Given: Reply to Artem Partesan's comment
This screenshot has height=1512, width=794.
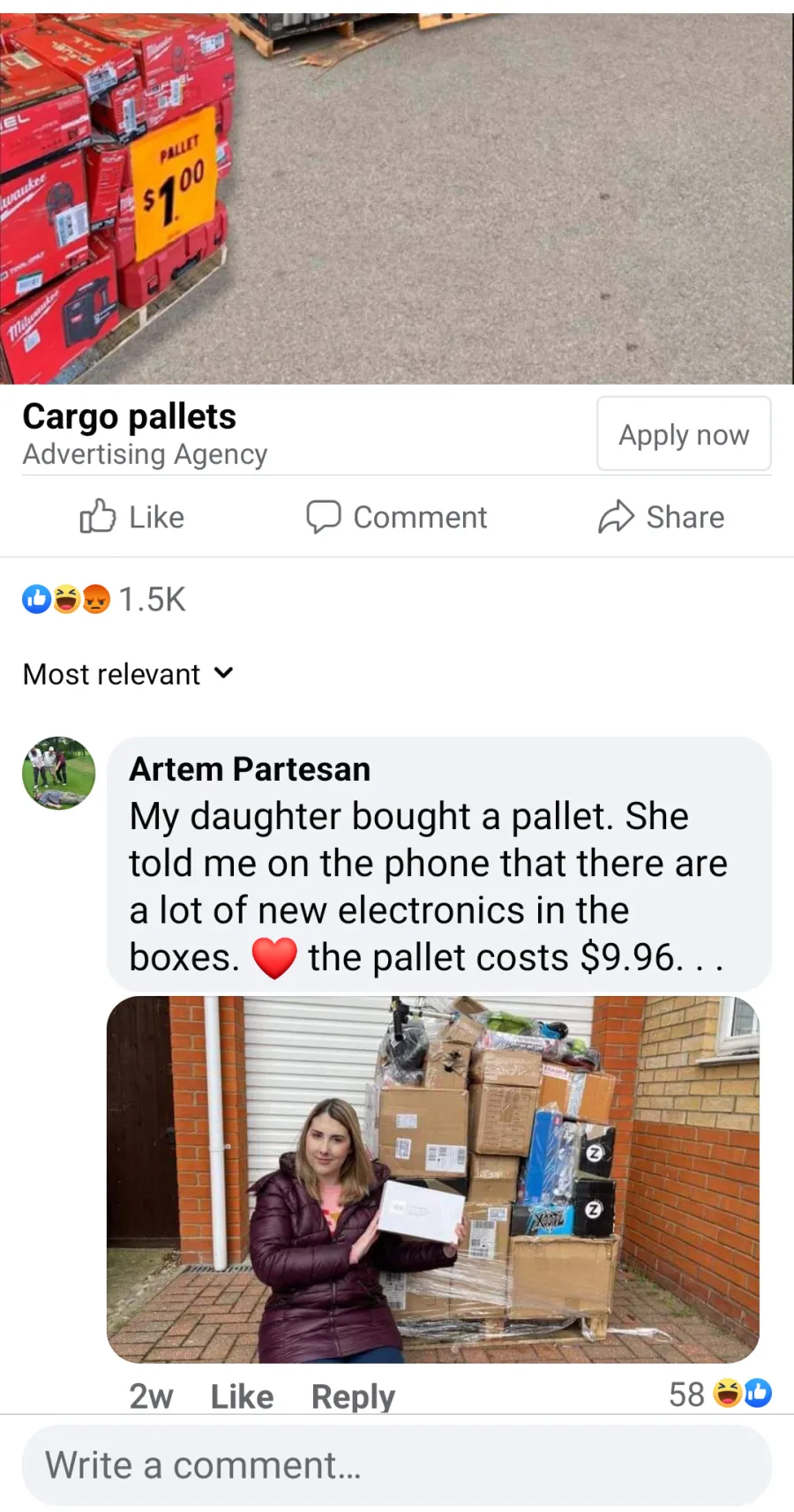Looking at the screenshot, I should pyautogui.click(x=353, y=1396).
